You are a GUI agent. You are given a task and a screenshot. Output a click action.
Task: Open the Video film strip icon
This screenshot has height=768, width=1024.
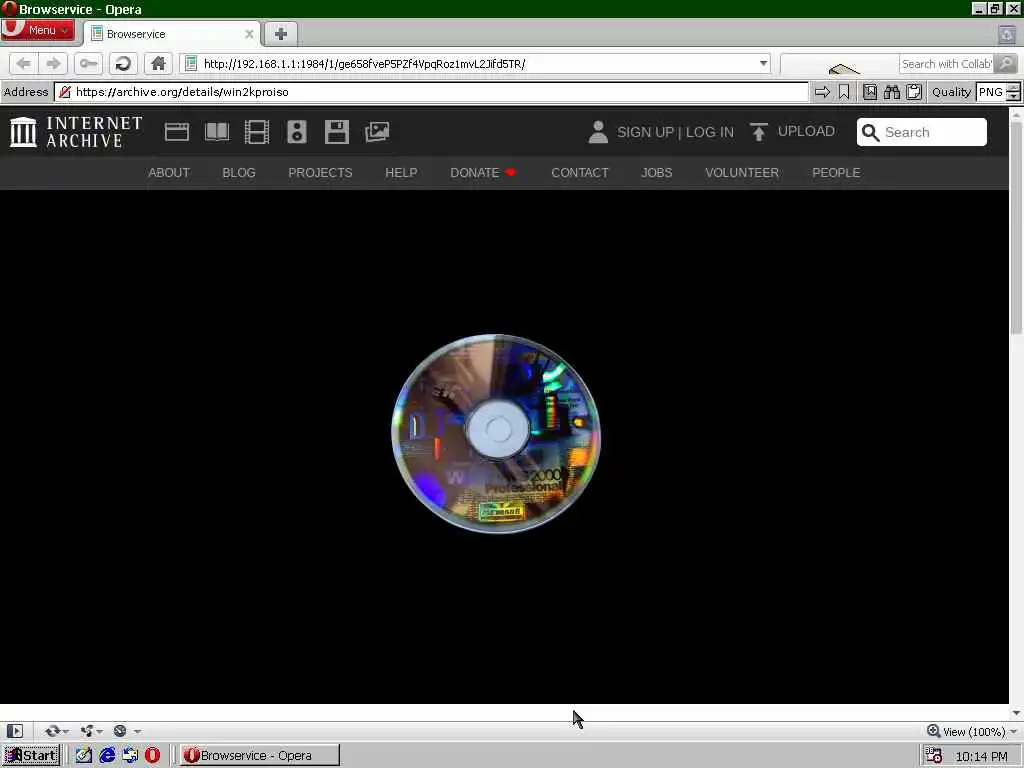click(x=257, y=132)
